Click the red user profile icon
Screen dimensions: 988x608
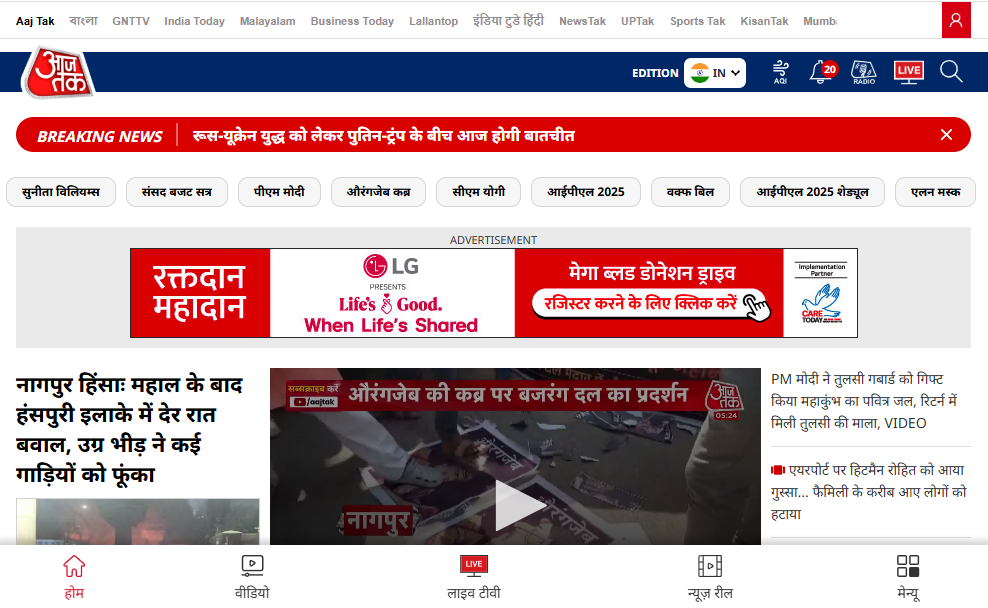click(956, 20)
